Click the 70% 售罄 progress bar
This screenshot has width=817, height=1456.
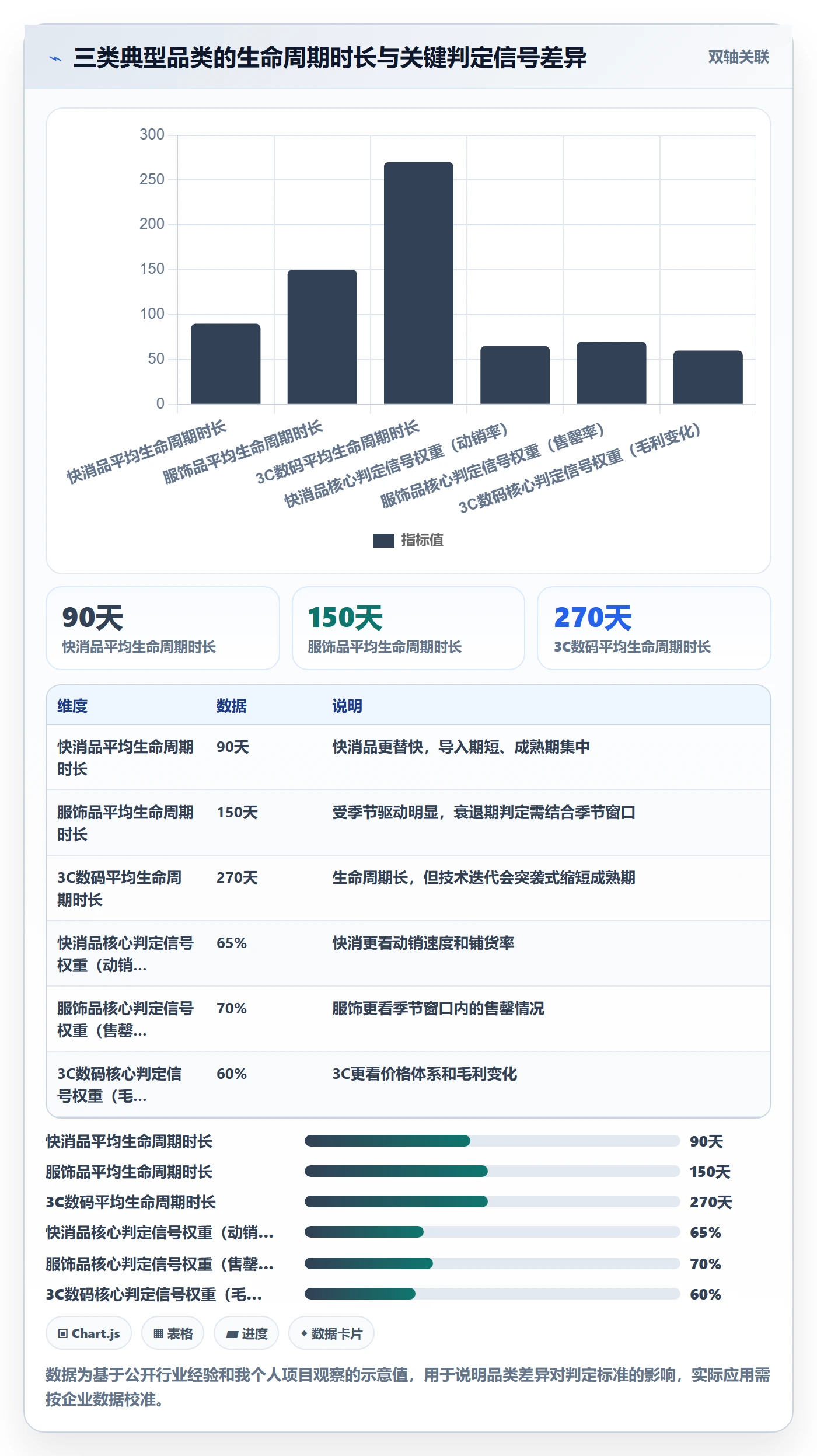pyautogui.click(x=492, y=1263)
